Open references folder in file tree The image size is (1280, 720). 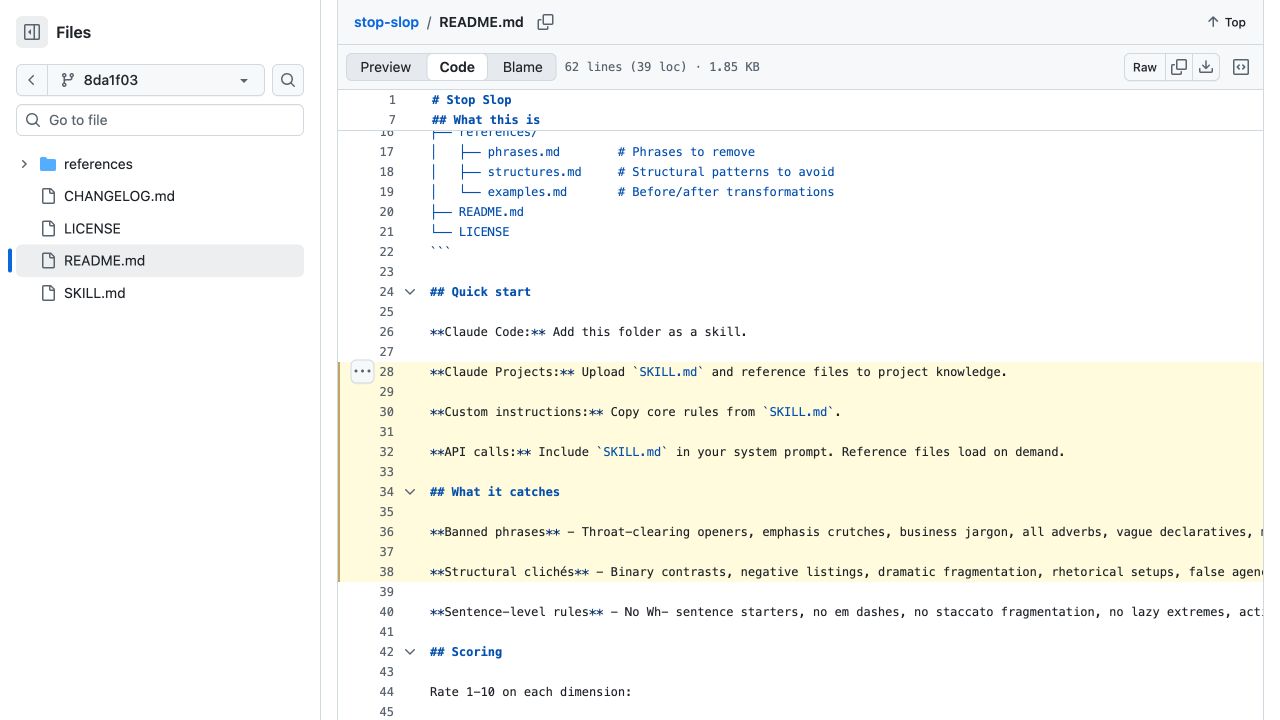tap(98, 164)
